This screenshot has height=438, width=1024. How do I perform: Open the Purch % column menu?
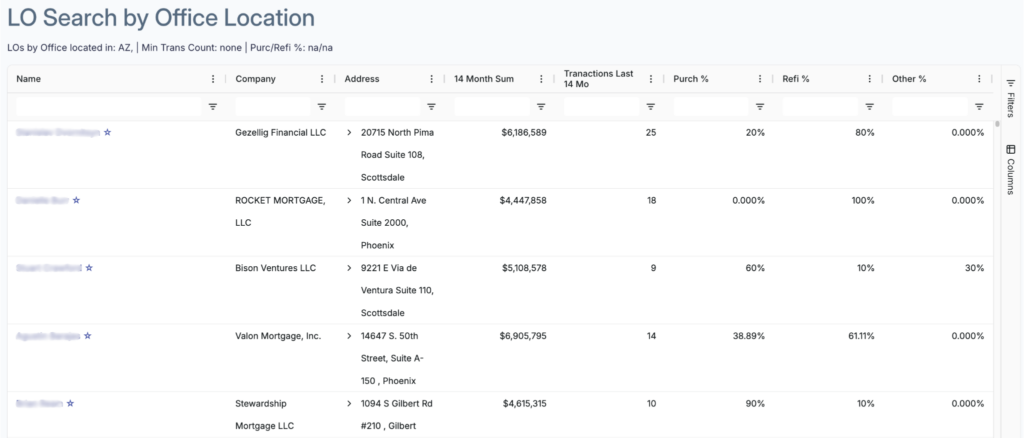click(x=760, y=79)
